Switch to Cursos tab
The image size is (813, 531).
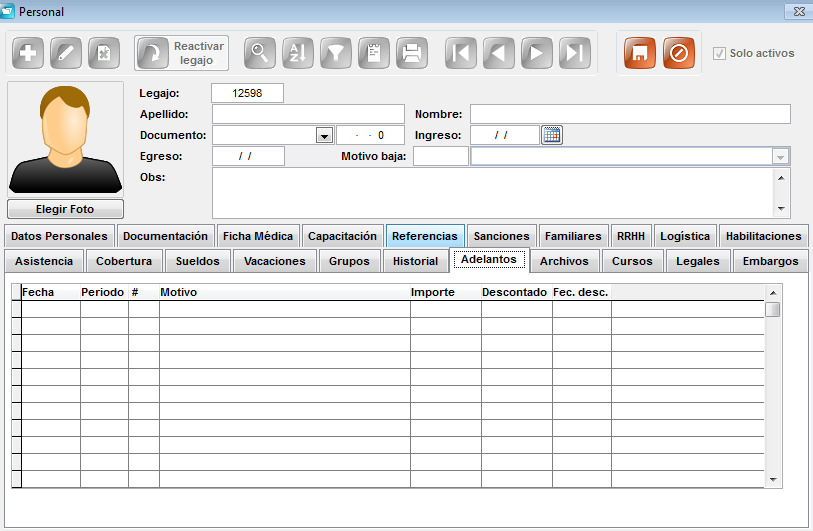point(632,261)
